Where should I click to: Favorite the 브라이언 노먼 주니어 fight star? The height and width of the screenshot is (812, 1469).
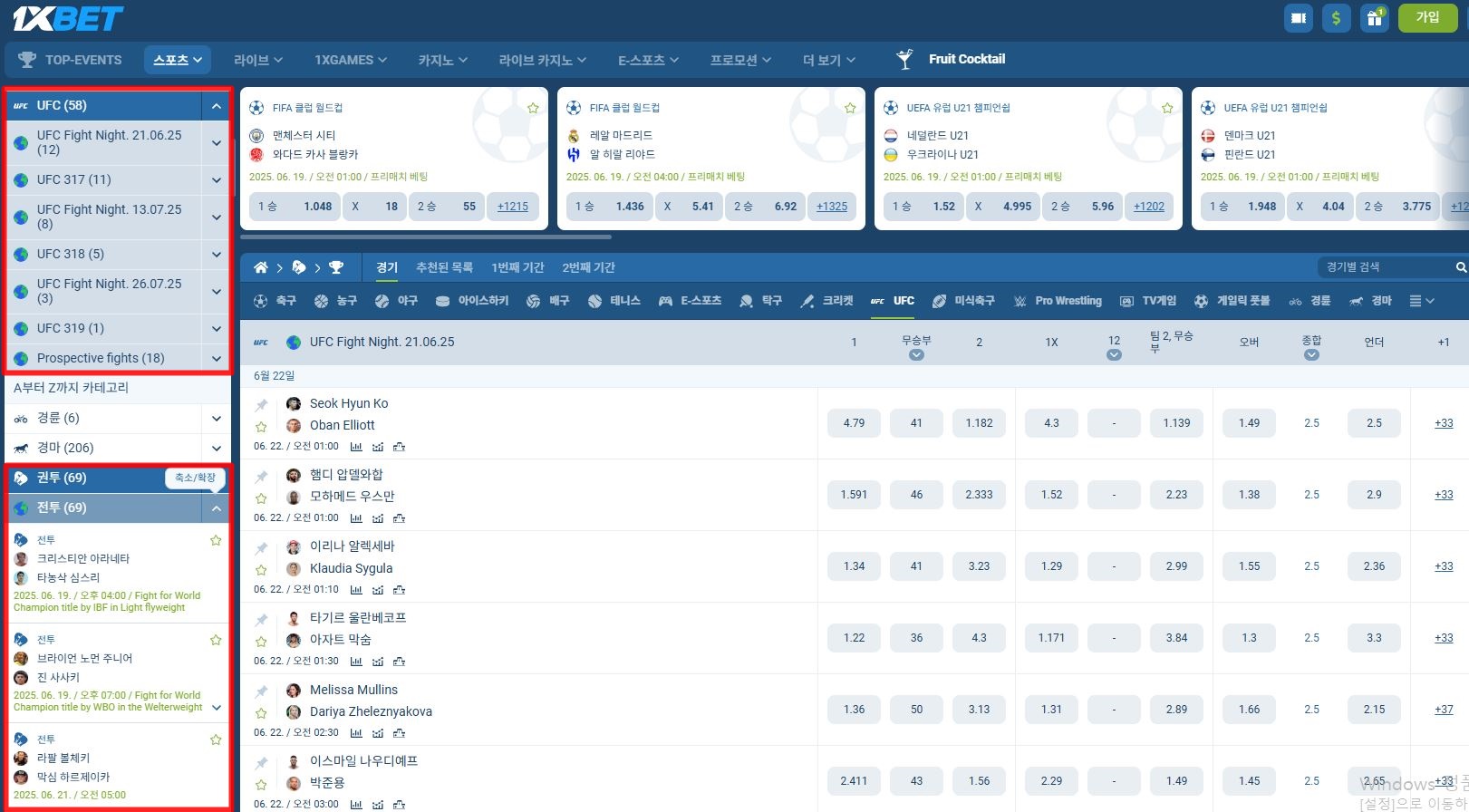(x=216, y=640)
